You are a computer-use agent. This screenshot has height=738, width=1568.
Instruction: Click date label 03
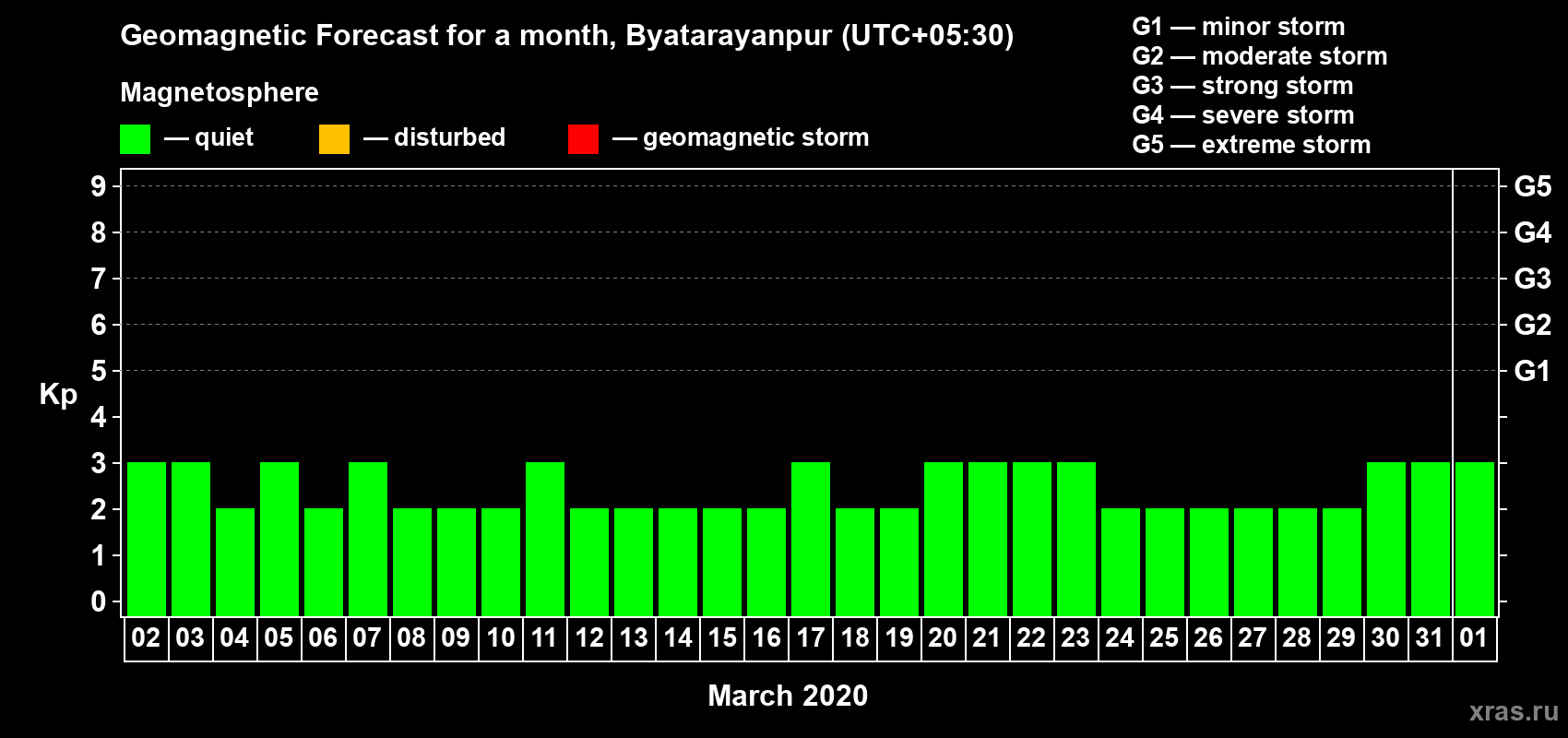(x=190, y=638)
